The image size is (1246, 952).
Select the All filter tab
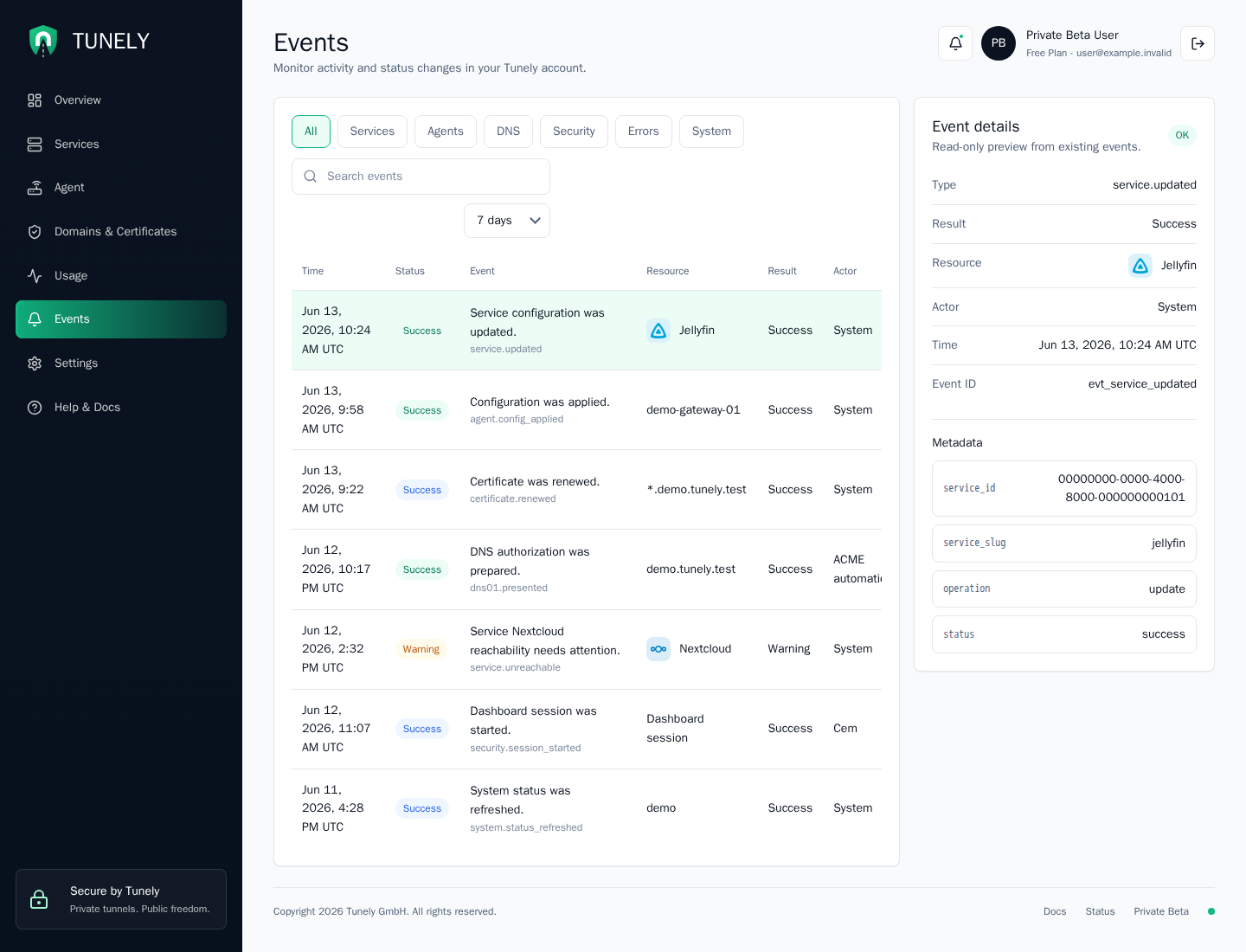point(311,132)
